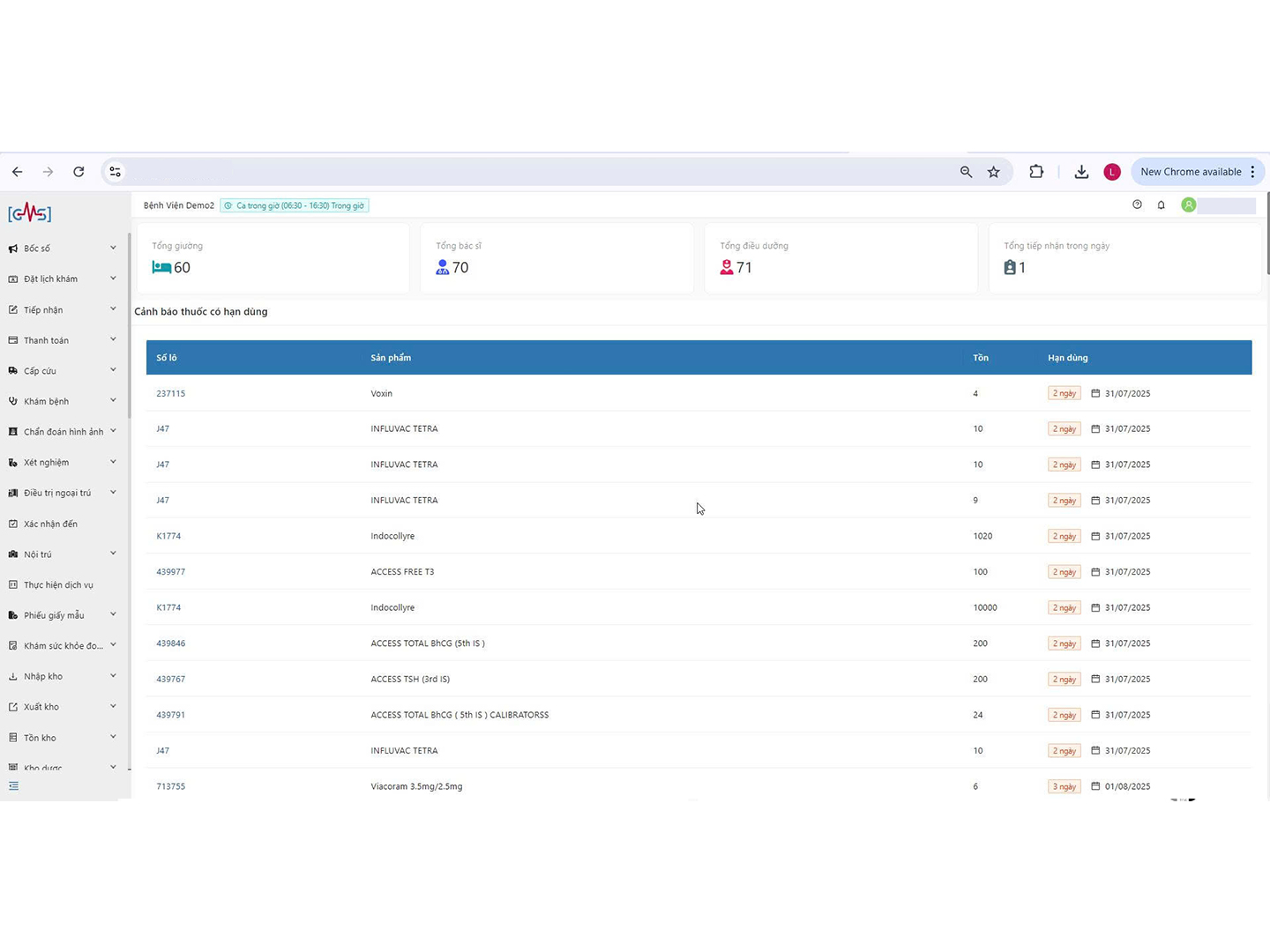Open lot number 439846 link
Image resolution: width=1270 pixels, height=952 pixels.
click(x=170, y=643)
